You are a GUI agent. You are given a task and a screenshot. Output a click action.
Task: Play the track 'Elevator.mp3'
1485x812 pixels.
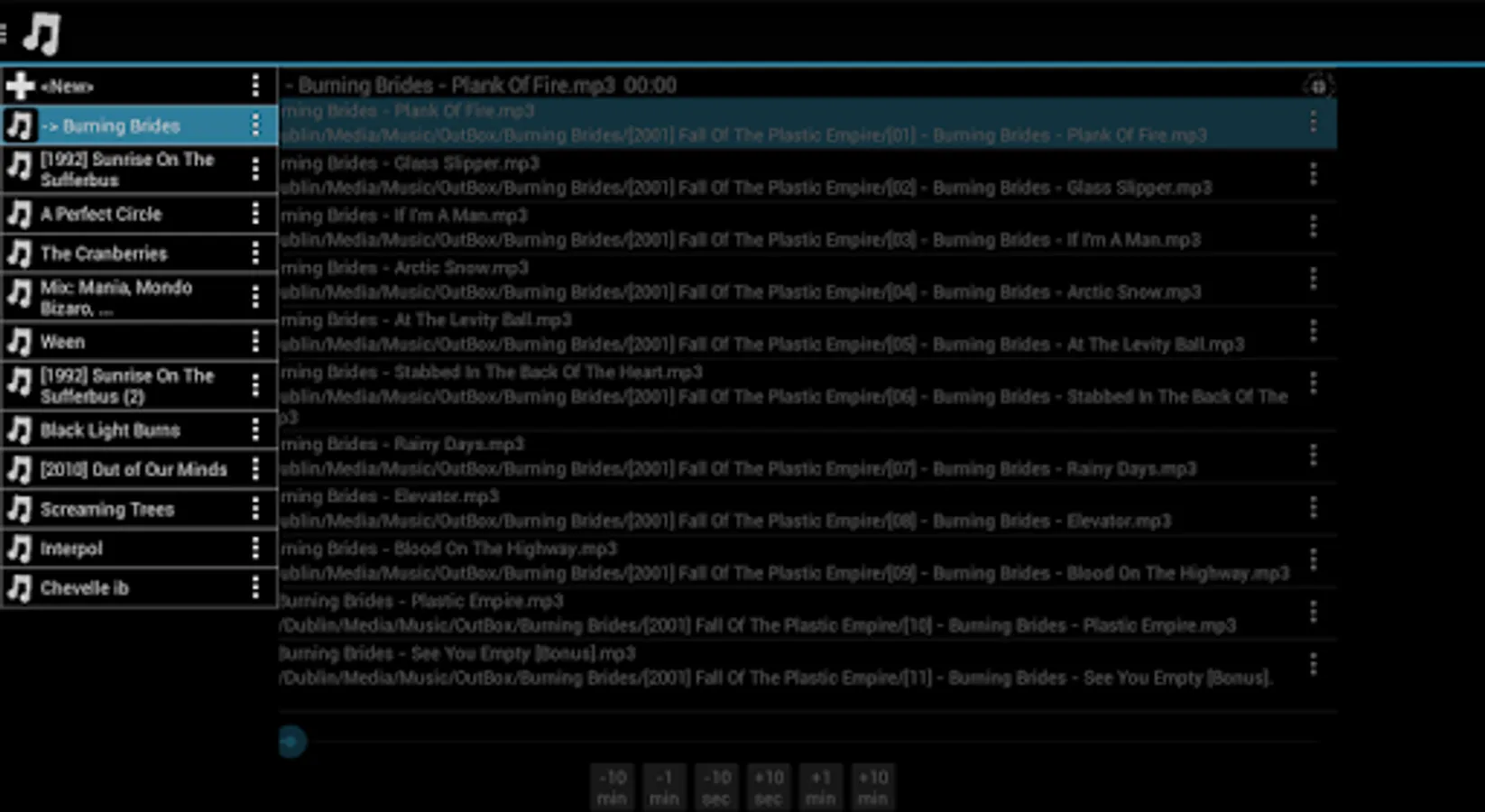(x=807, y=509)
